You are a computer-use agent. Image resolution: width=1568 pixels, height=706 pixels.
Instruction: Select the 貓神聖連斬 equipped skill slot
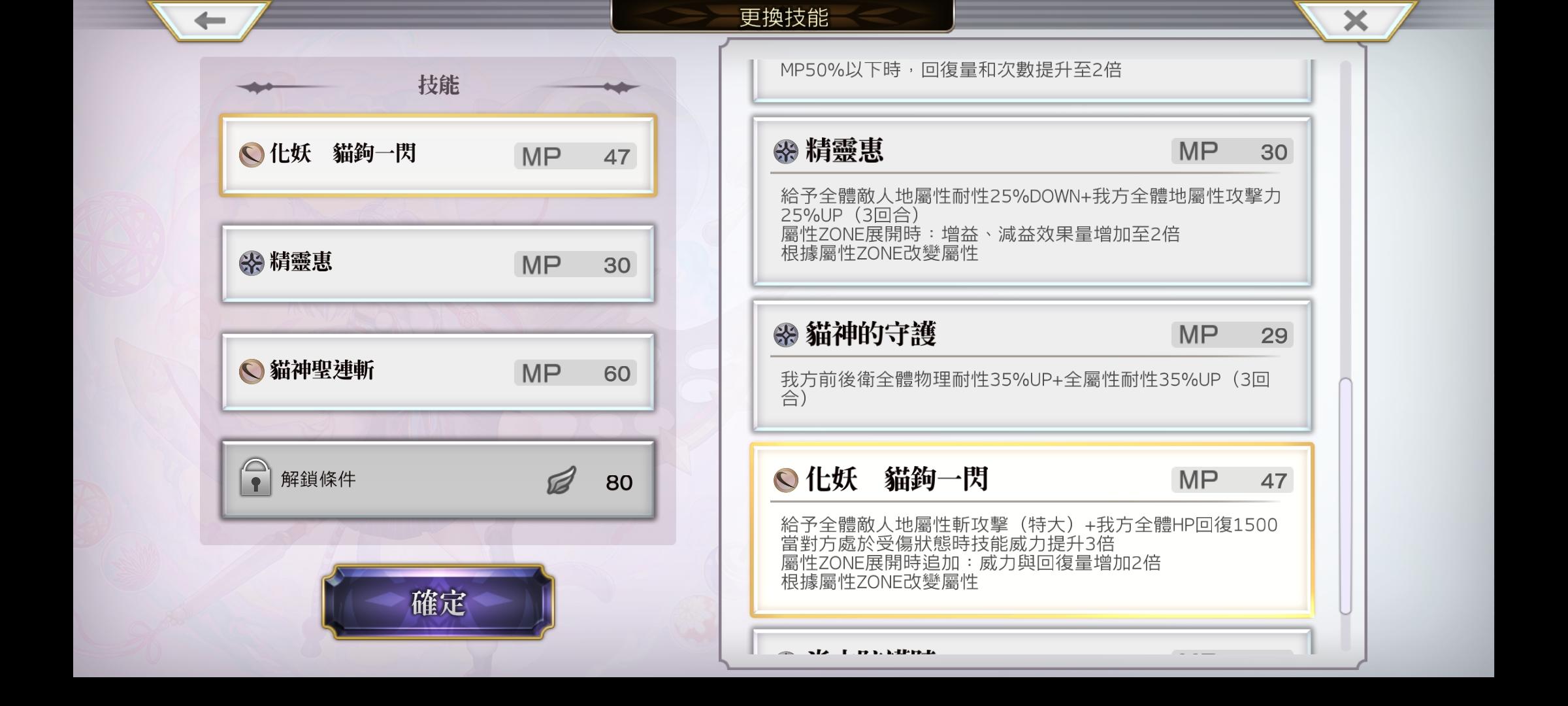[x=438, y=372]
